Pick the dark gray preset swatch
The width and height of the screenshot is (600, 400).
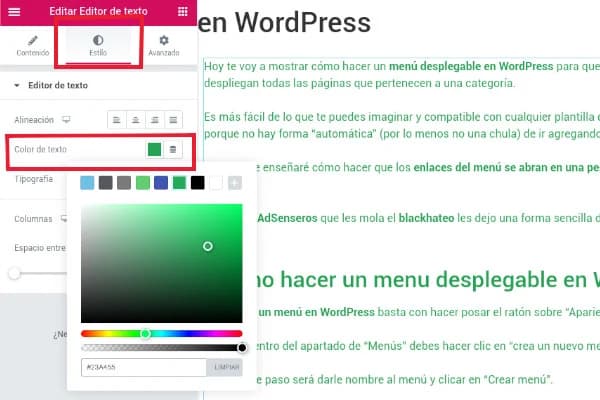(106, 183)
